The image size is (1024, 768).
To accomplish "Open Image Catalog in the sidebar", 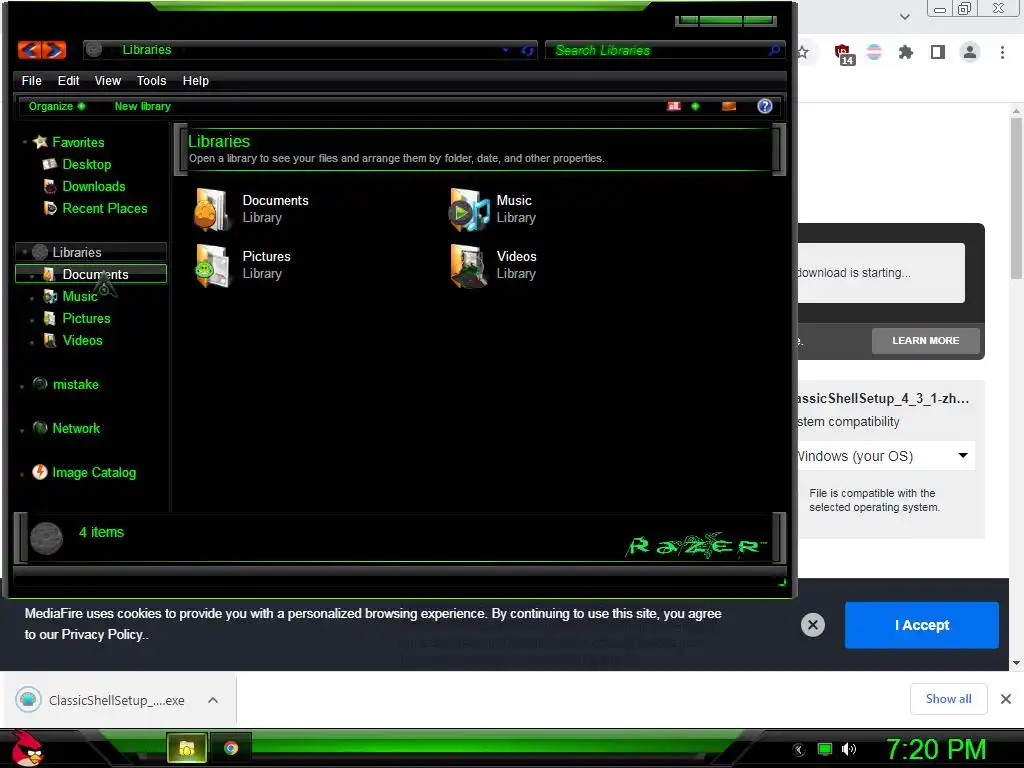I will click(93, 473).
